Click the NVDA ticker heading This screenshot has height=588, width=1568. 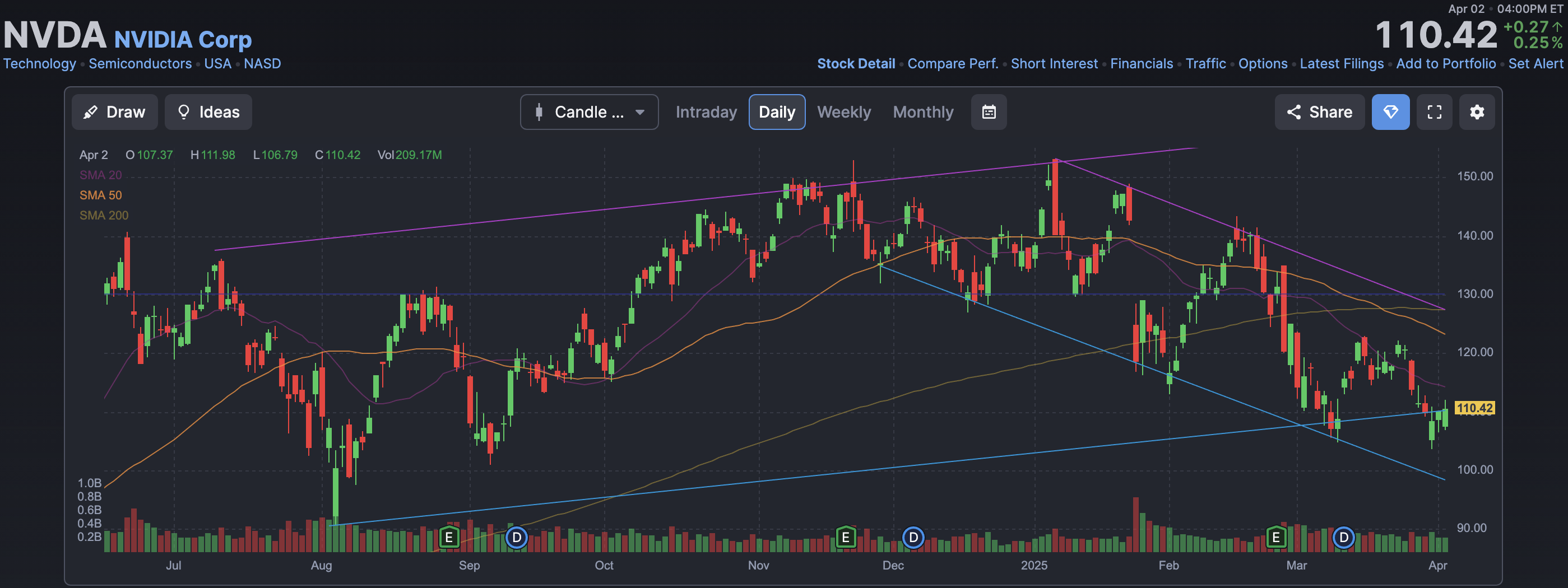55,35
